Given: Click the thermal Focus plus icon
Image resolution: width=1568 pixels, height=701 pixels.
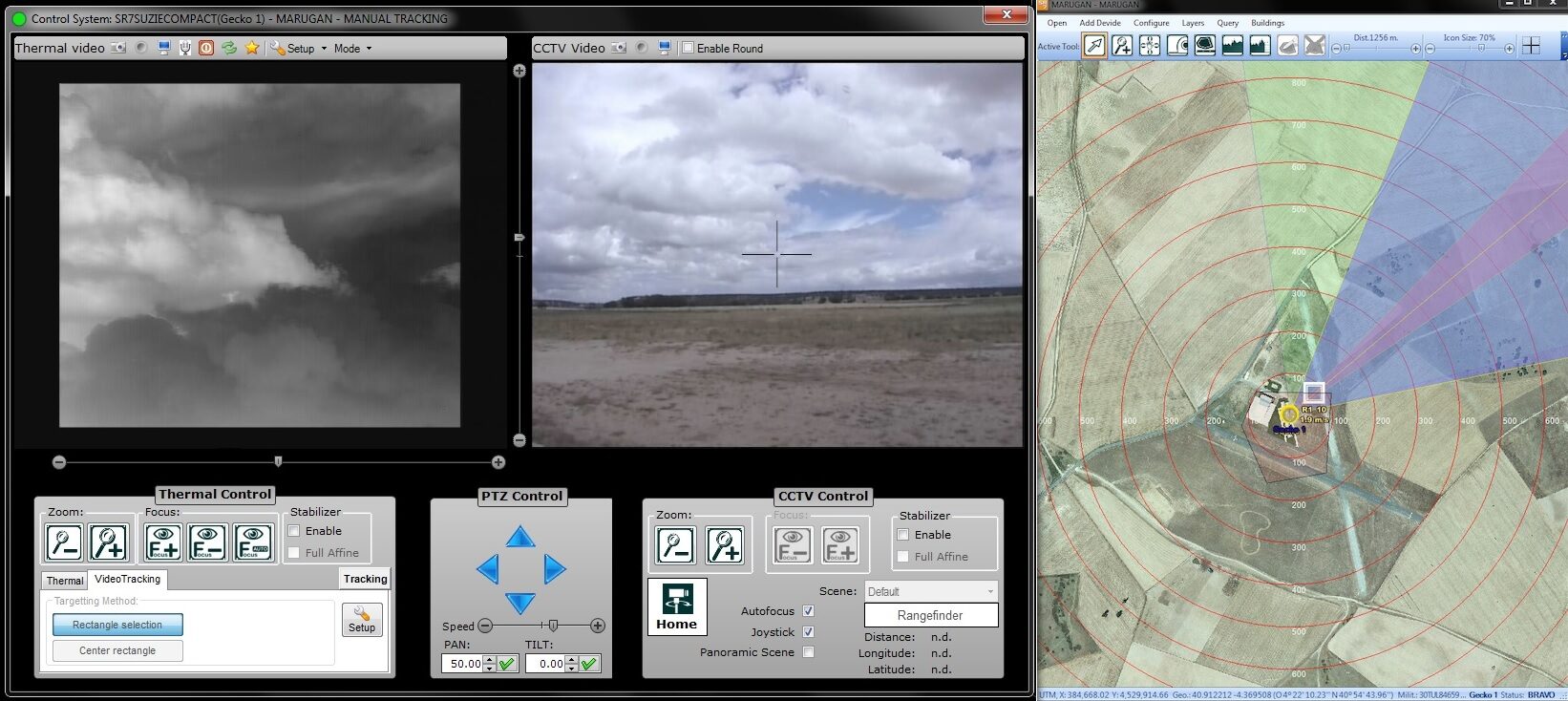Looking at the screenshot, I should pyautogui.click(x=163, y=542).
